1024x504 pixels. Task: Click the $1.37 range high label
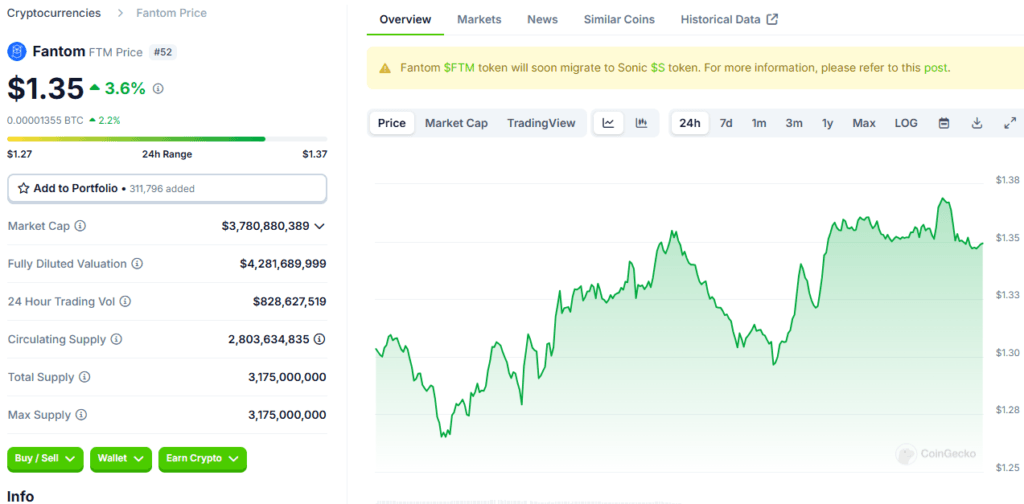pos(315,154)
